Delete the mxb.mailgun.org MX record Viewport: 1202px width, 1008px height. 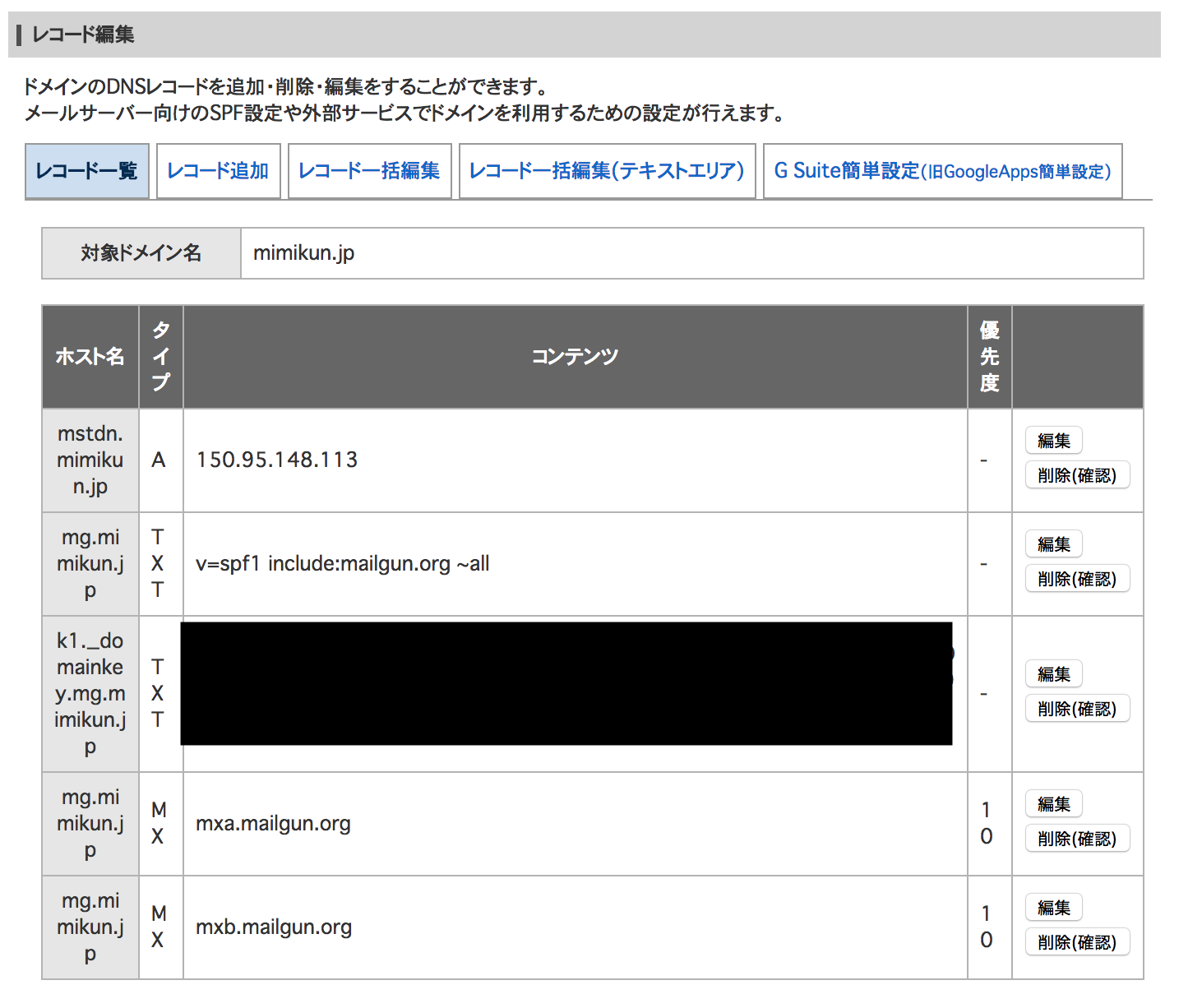click(1077, 941)
